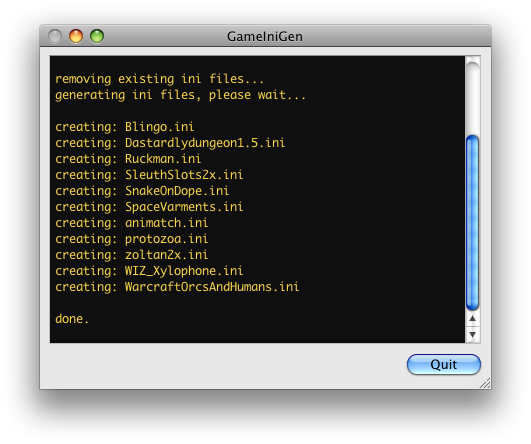Click the 'done.' text in the log
The image size is (531, 444).
coord(72,319)
